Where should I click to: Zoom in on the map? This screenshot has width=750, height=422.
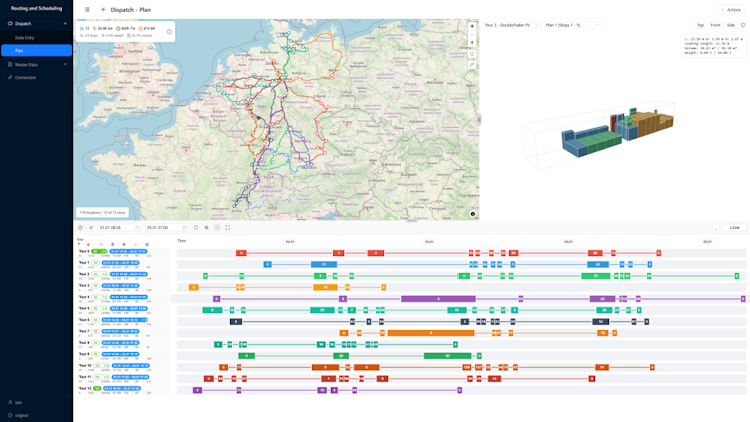472,26
